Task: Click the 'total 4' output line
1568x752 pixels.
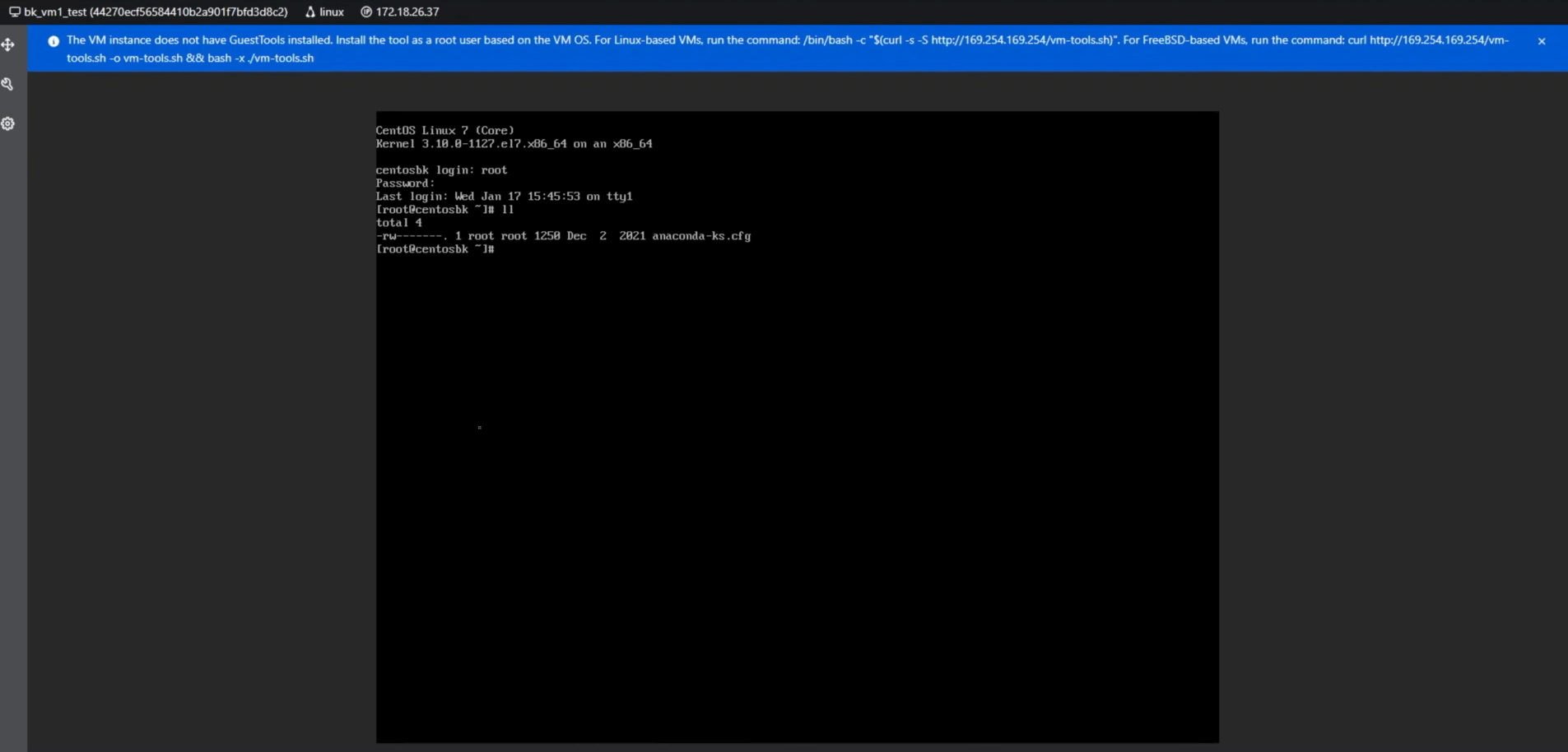Action: [x=399, y=223]
